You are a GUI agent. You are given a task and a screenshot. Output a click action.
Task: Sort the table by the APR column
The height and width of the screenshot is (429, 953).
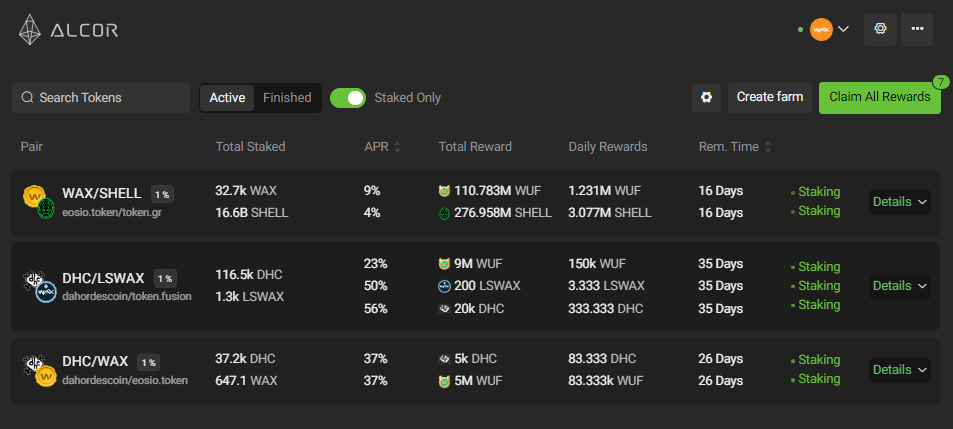click(x=376, y=147)
